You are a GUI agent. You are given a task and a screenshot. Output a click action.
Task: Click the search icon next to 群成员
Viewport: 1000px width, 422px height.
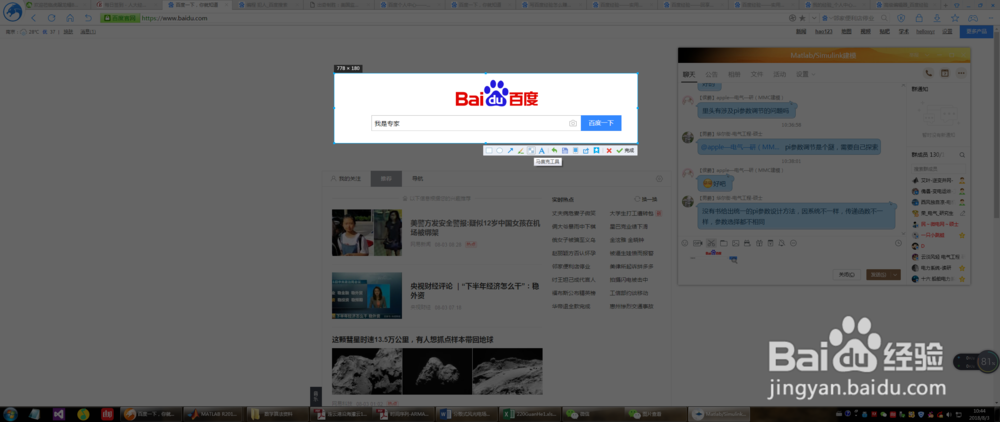[x=962, y=154]
